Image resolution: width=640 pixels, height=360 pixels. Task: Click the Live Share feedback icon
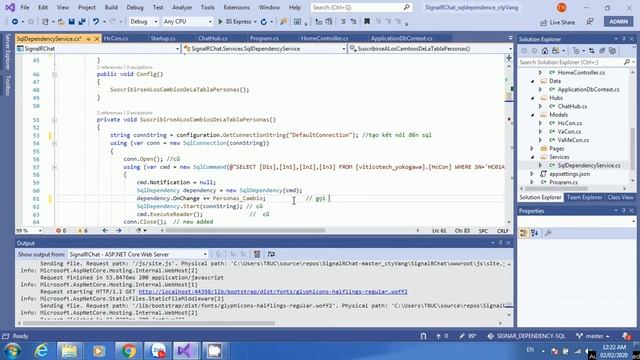click(x=590, y=22)
